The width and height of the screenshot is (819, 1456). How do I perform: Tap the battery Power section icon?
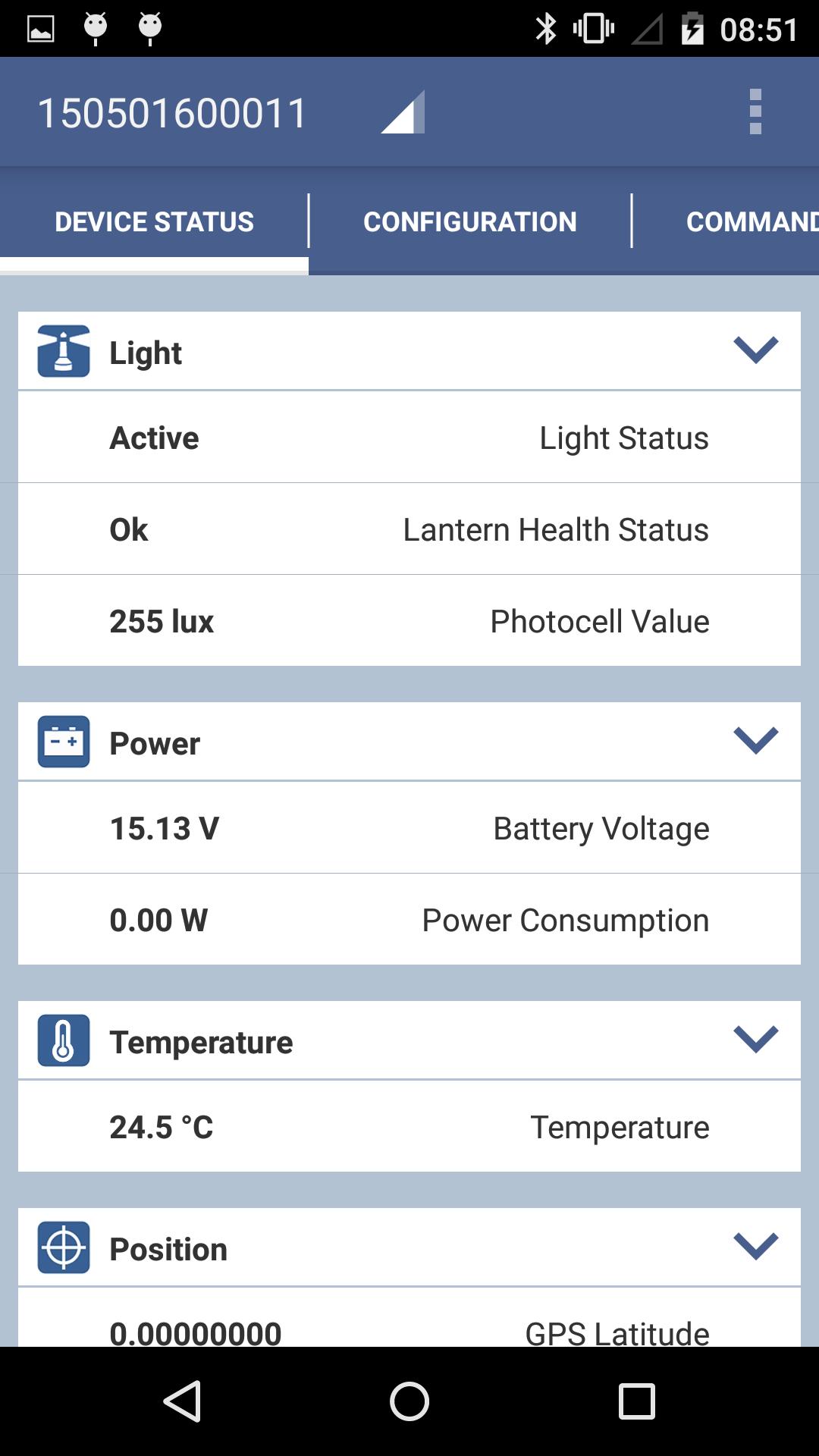pos(64,742)
